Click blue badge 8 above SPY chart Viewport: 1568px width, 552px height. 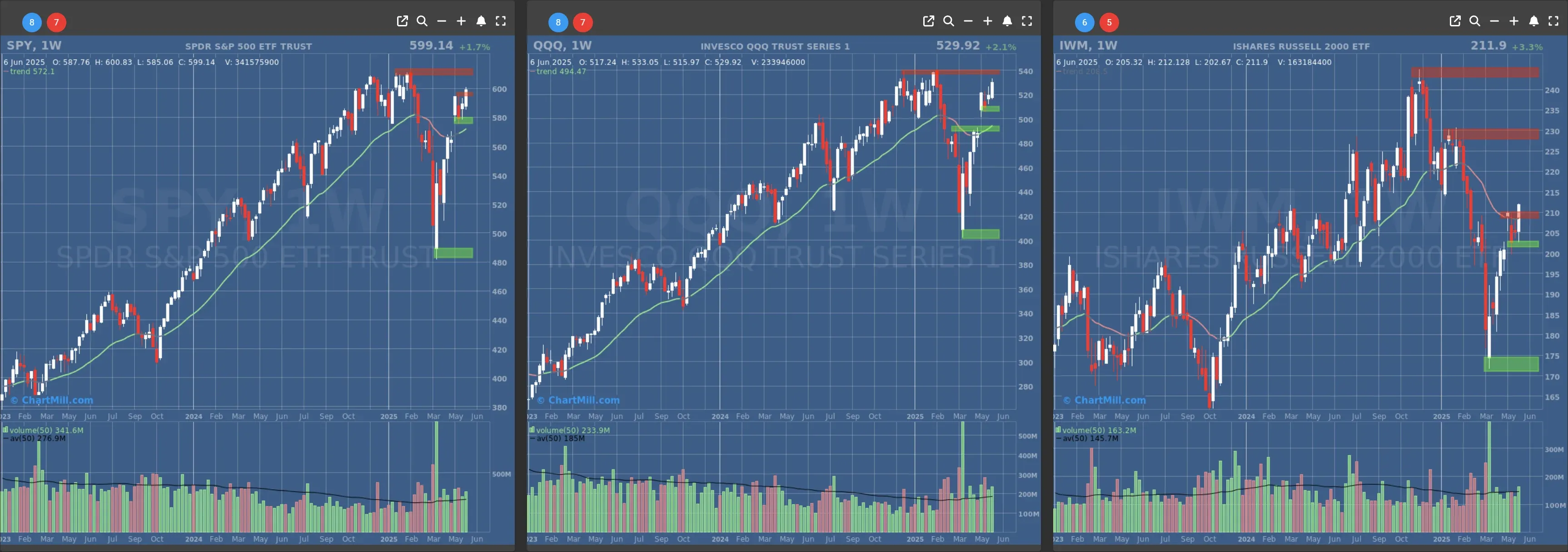coord(32,23)
